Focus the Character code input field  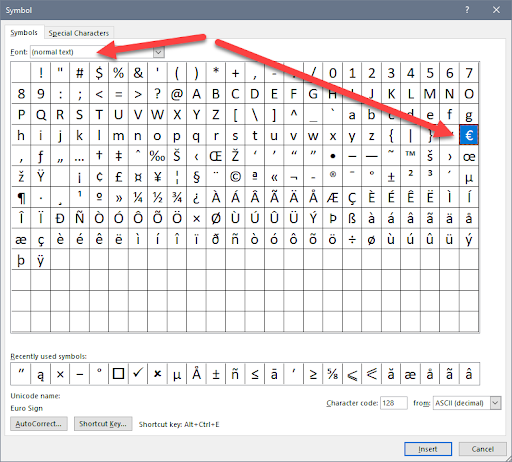394,403
